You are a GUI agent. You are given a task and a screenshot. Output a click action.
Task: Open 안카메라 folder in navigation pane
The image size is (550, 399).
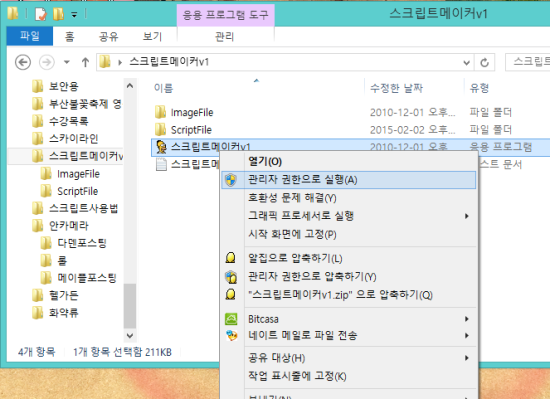coord(69,226)
